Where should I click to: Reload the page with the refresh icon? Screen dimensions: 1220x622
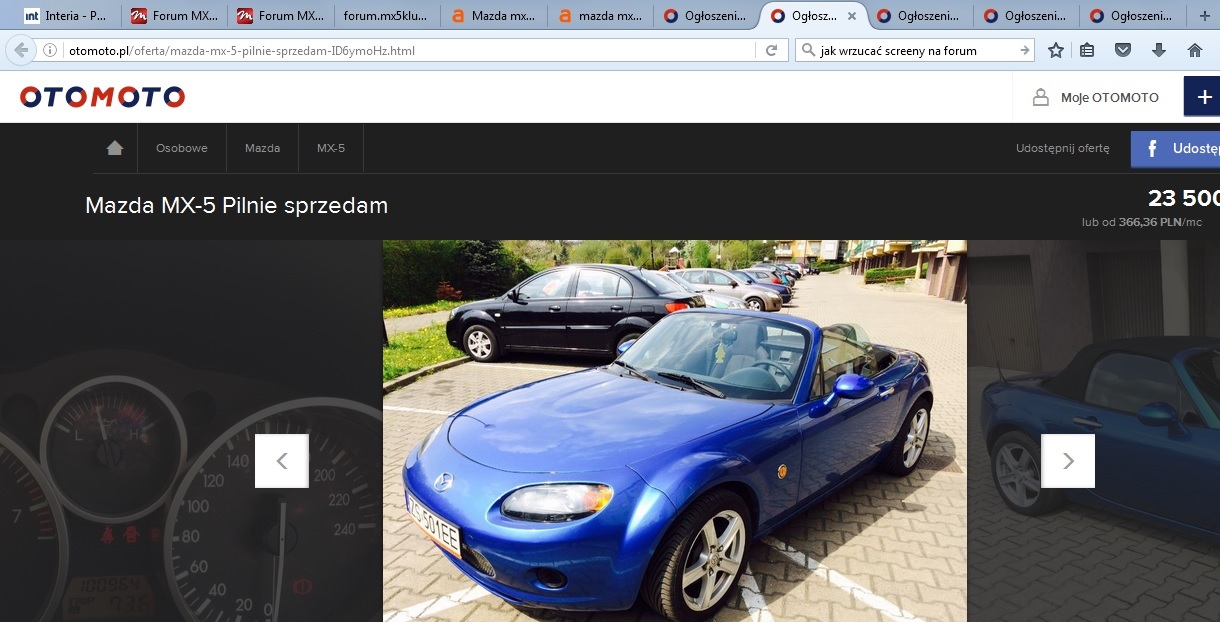click(771, 50)
